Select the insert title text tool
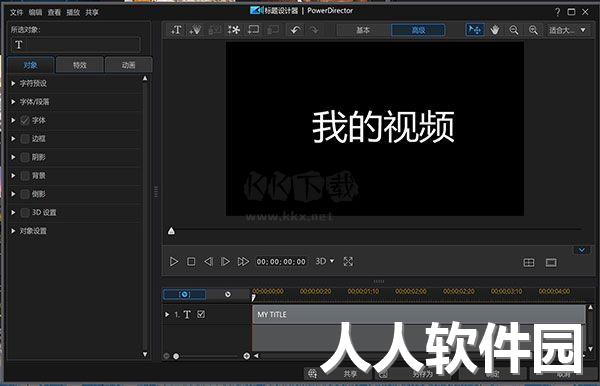 [x=176, y=29]
